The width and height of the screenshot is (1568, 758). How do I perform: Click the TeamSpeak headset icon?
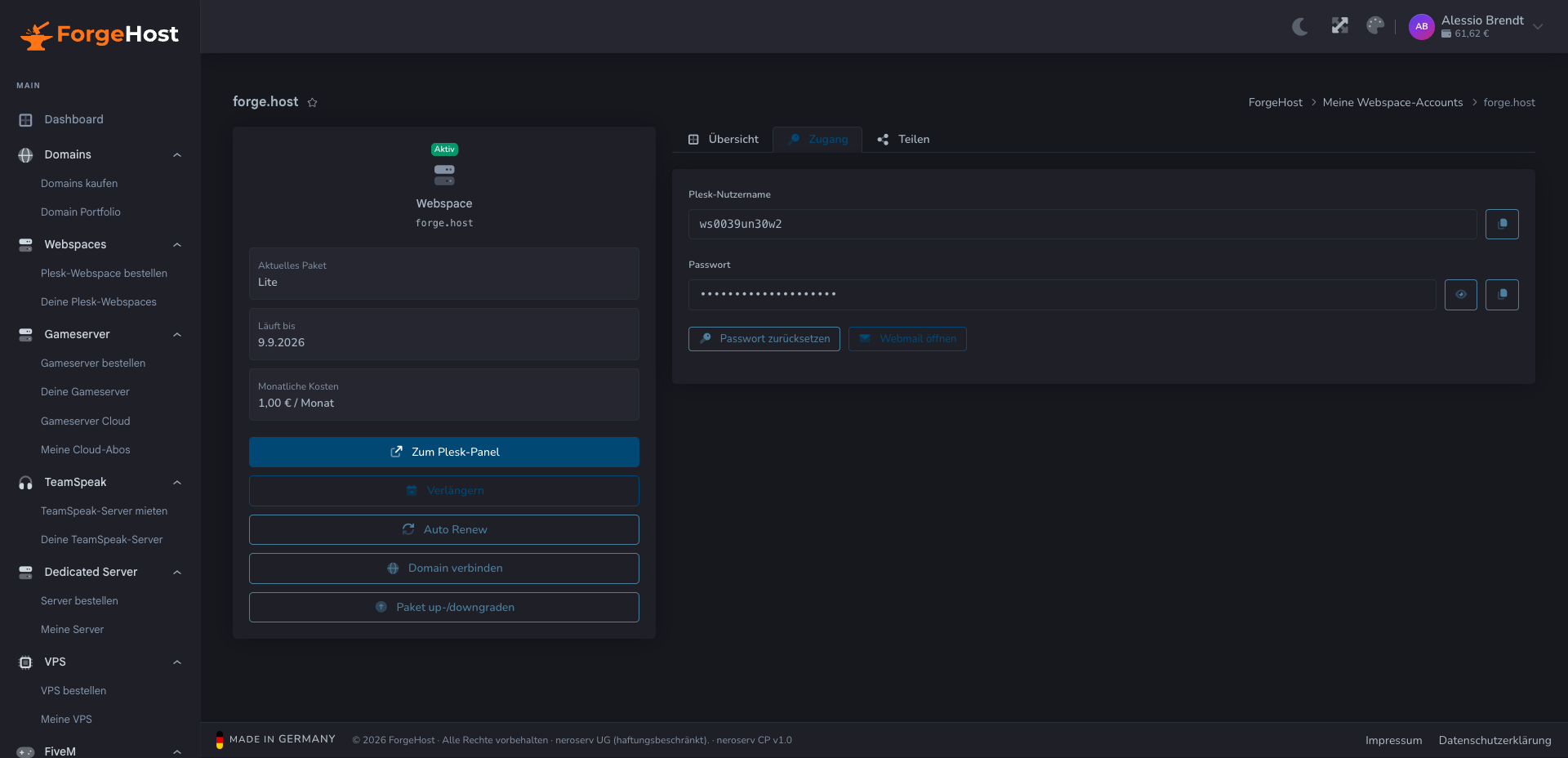(x=25, y=483)
